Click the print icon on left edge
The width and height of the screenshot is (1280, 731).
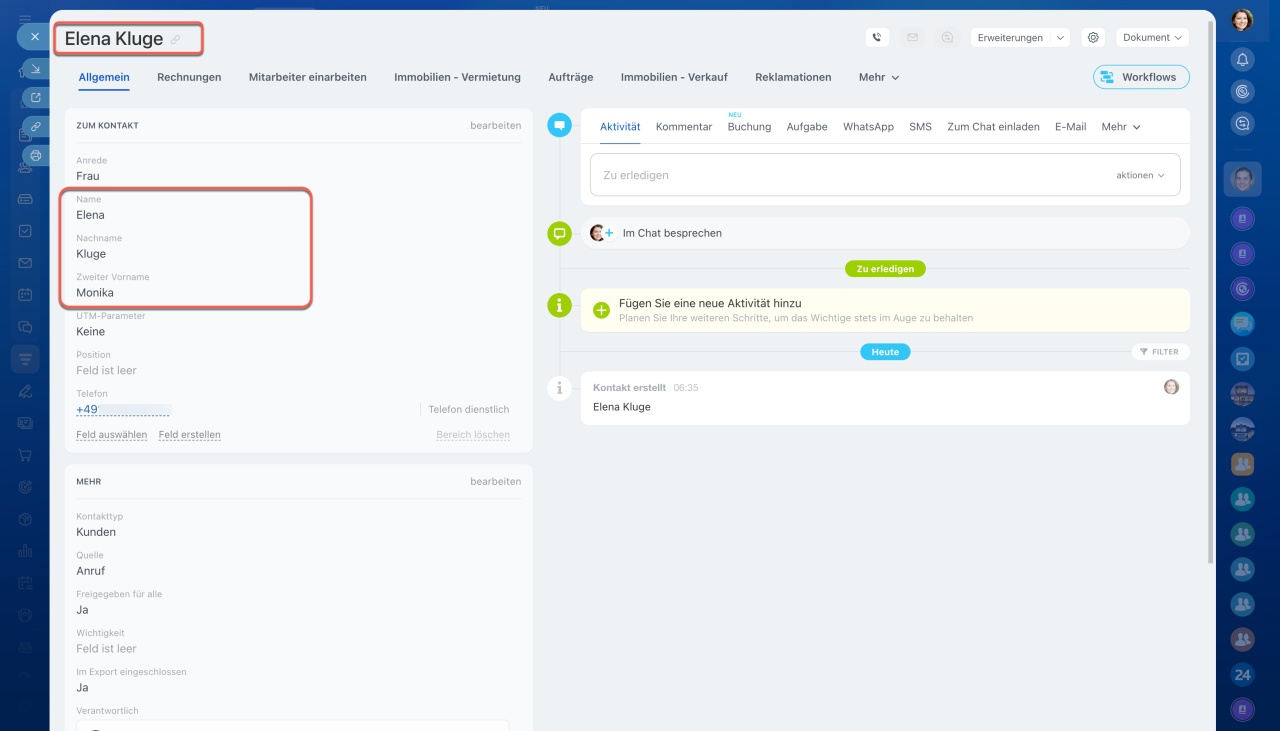point(36,156)
